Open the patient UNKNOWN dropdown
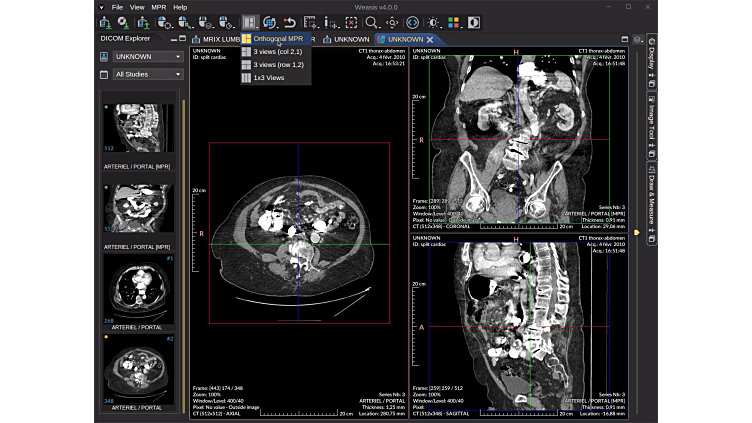This screenshot has height=423, width=752. coord(148,57)
